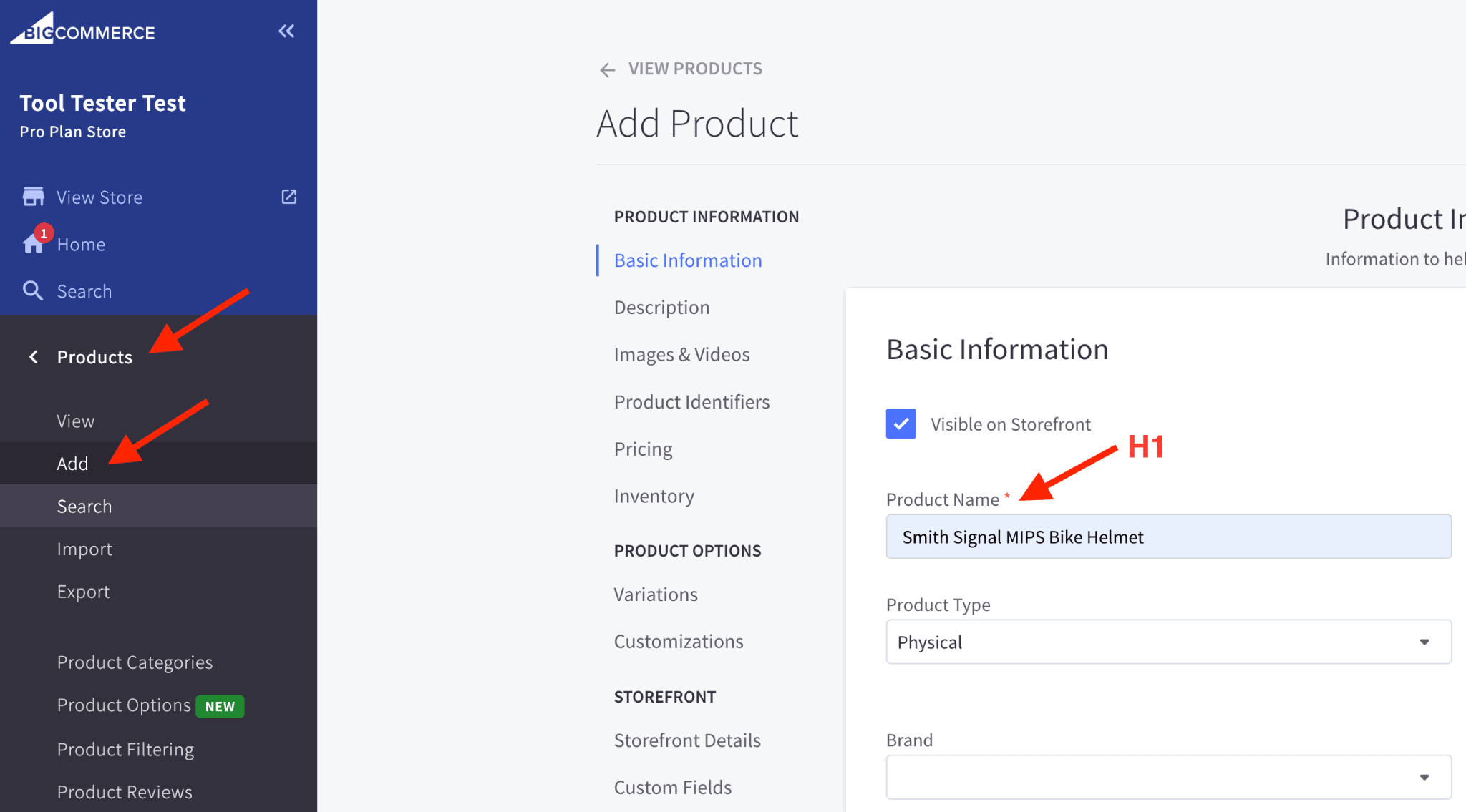This screenshot has height=812, width=1466.
Task: Click back arrow beside View Products
Action: [x=607, y=69]
